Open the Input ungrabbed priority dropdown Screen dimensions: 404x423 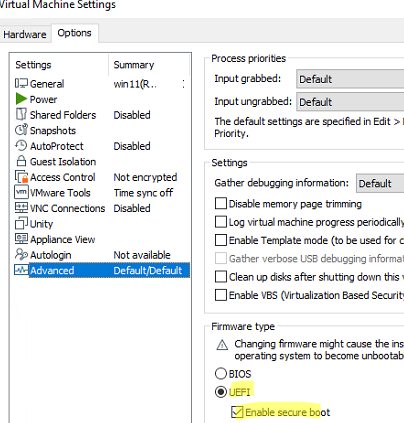point(350,102)
